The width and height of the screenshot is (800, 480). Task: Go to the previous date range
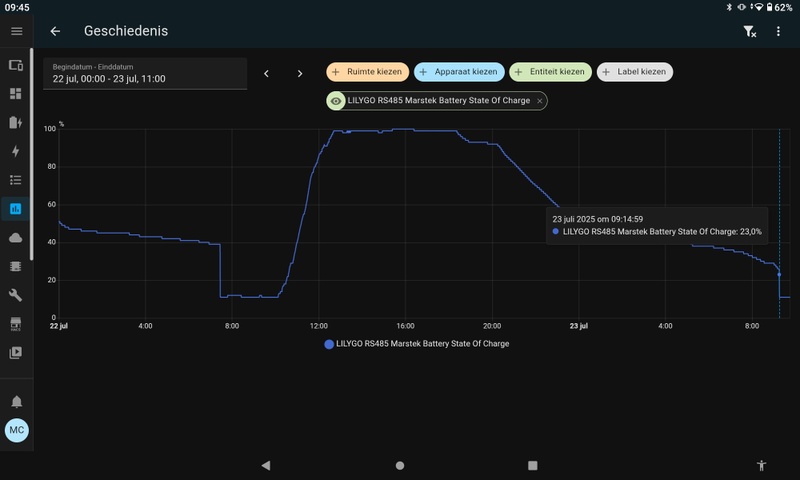[266, 73]
